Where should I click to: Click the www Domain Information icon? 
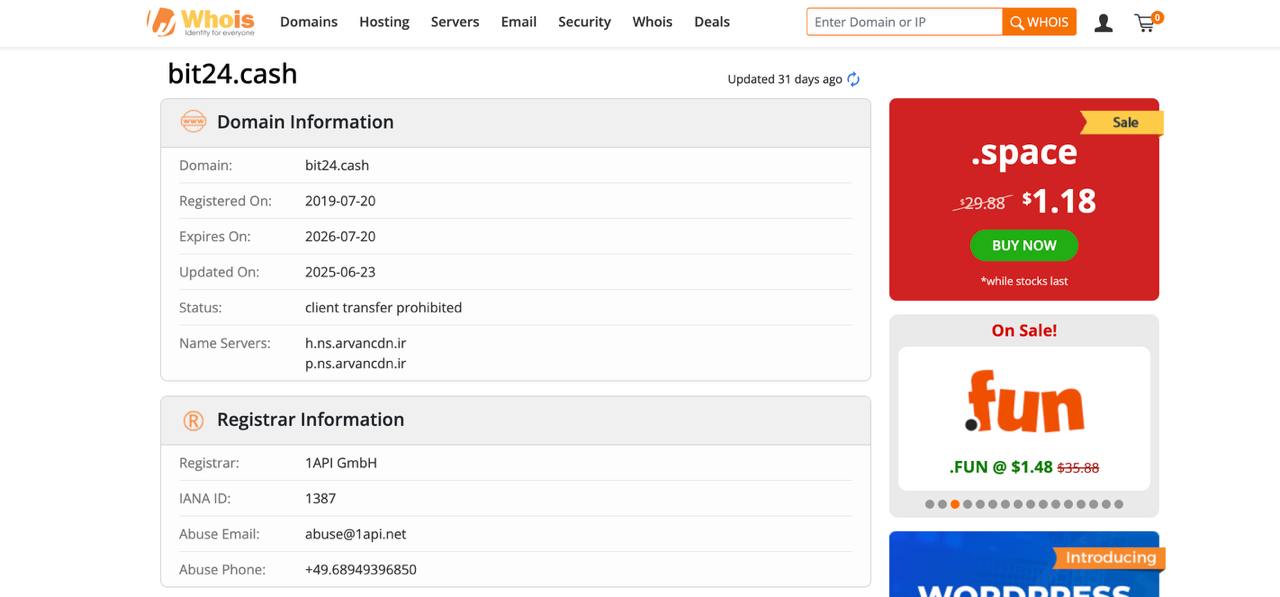(192, 122)
